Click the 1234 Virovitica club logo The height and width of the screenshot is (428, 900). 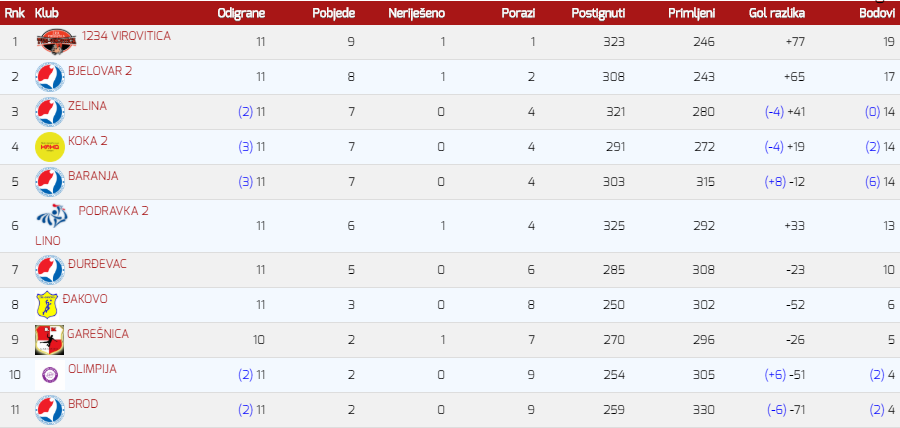click(56, 42)
